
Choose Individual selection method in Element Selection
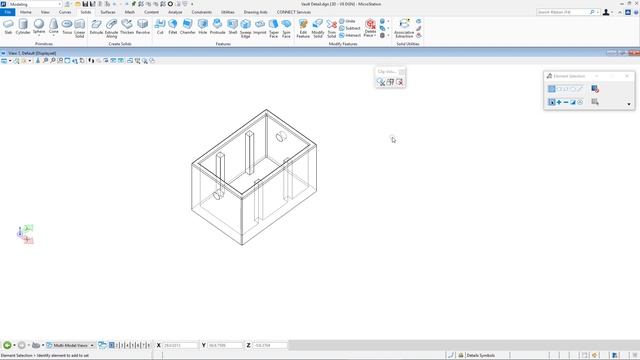(551, 89)
